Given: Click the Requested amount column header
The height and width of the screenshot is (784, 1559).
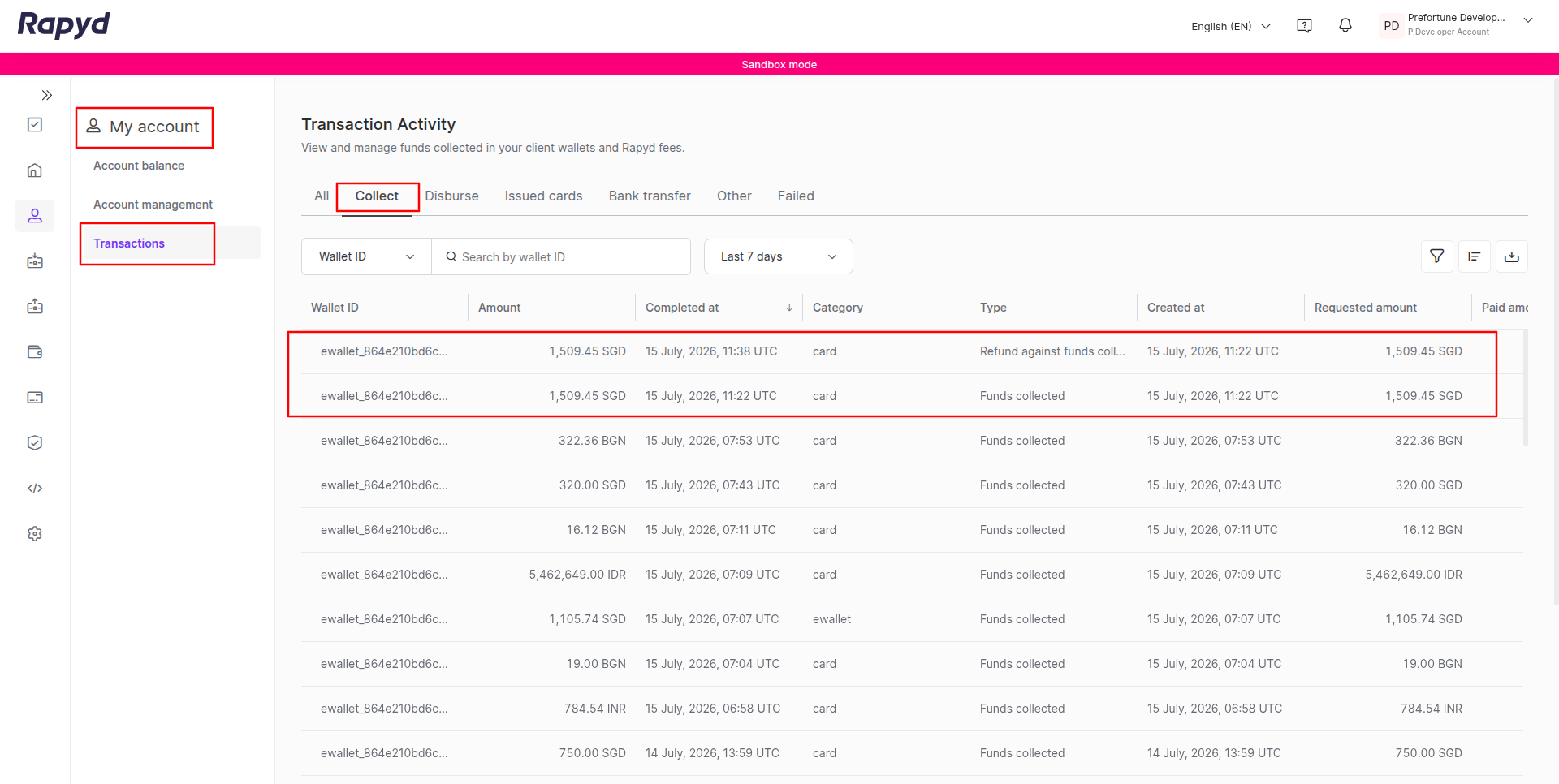Looking at the screenshot, I should (x=1366, y=308).
